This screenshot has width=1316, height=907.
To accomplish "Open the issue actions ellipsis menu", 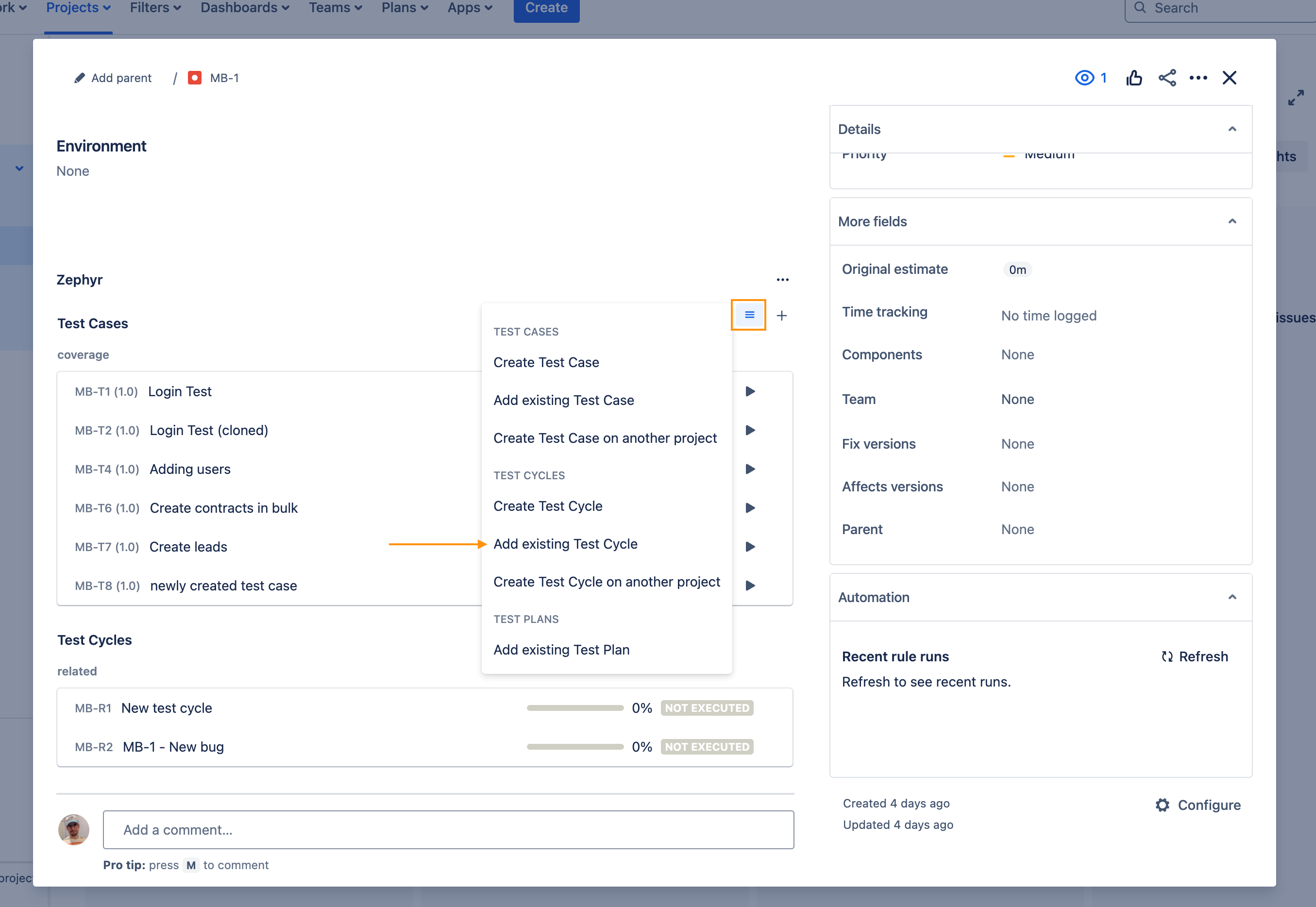I will coord(1198,78).
